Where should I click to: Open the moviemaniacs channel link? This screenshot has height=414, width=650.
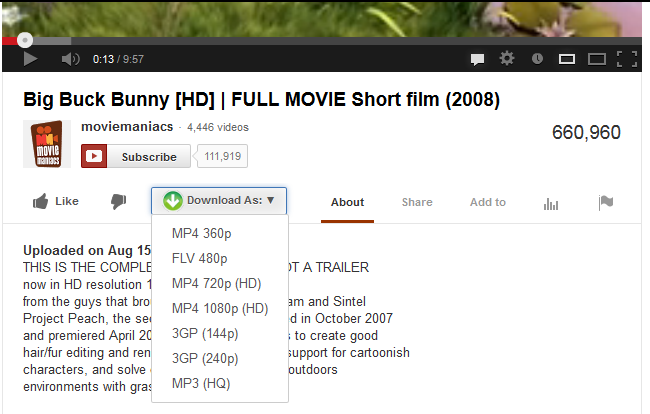click(x=127, y=126)
